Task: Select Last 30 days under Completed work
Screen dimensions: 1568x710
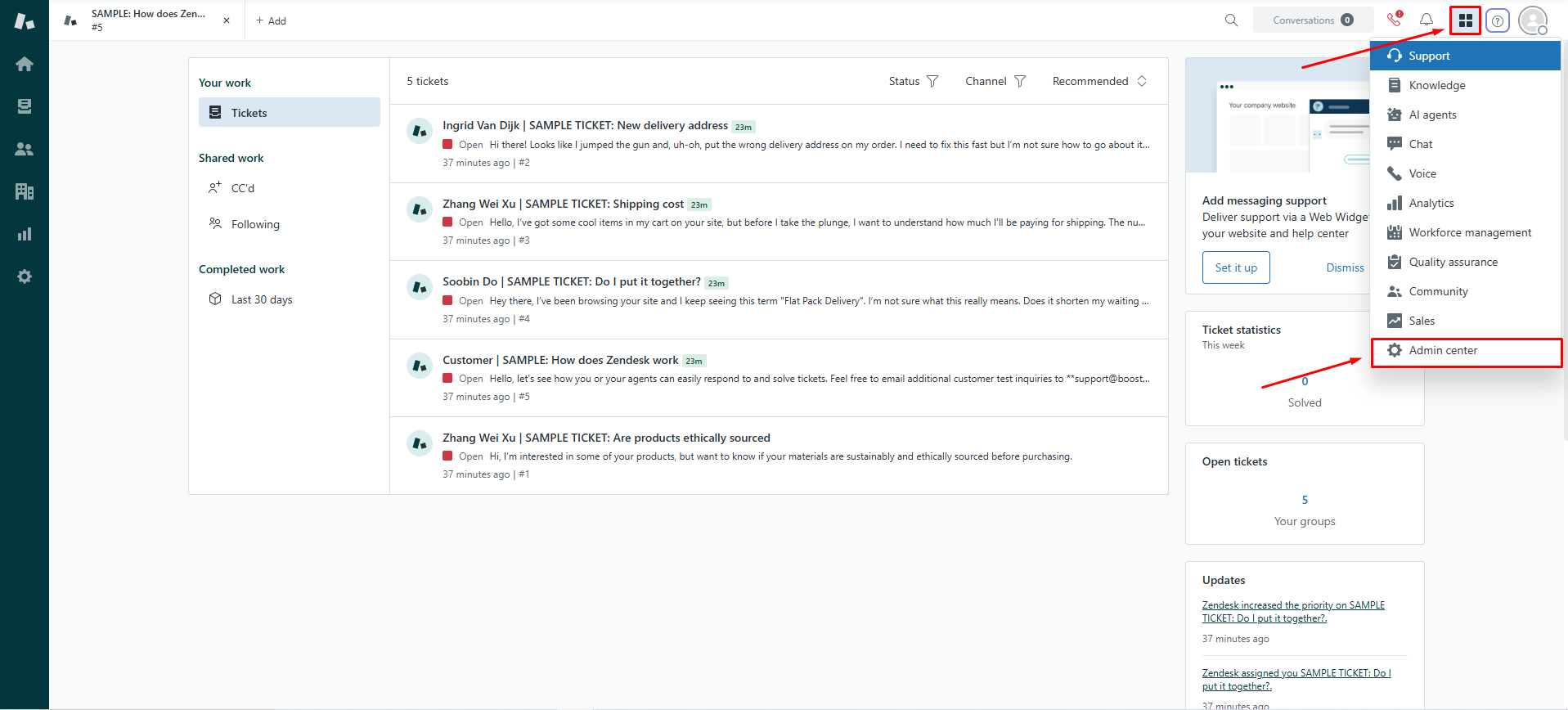Action: (261, 299)
